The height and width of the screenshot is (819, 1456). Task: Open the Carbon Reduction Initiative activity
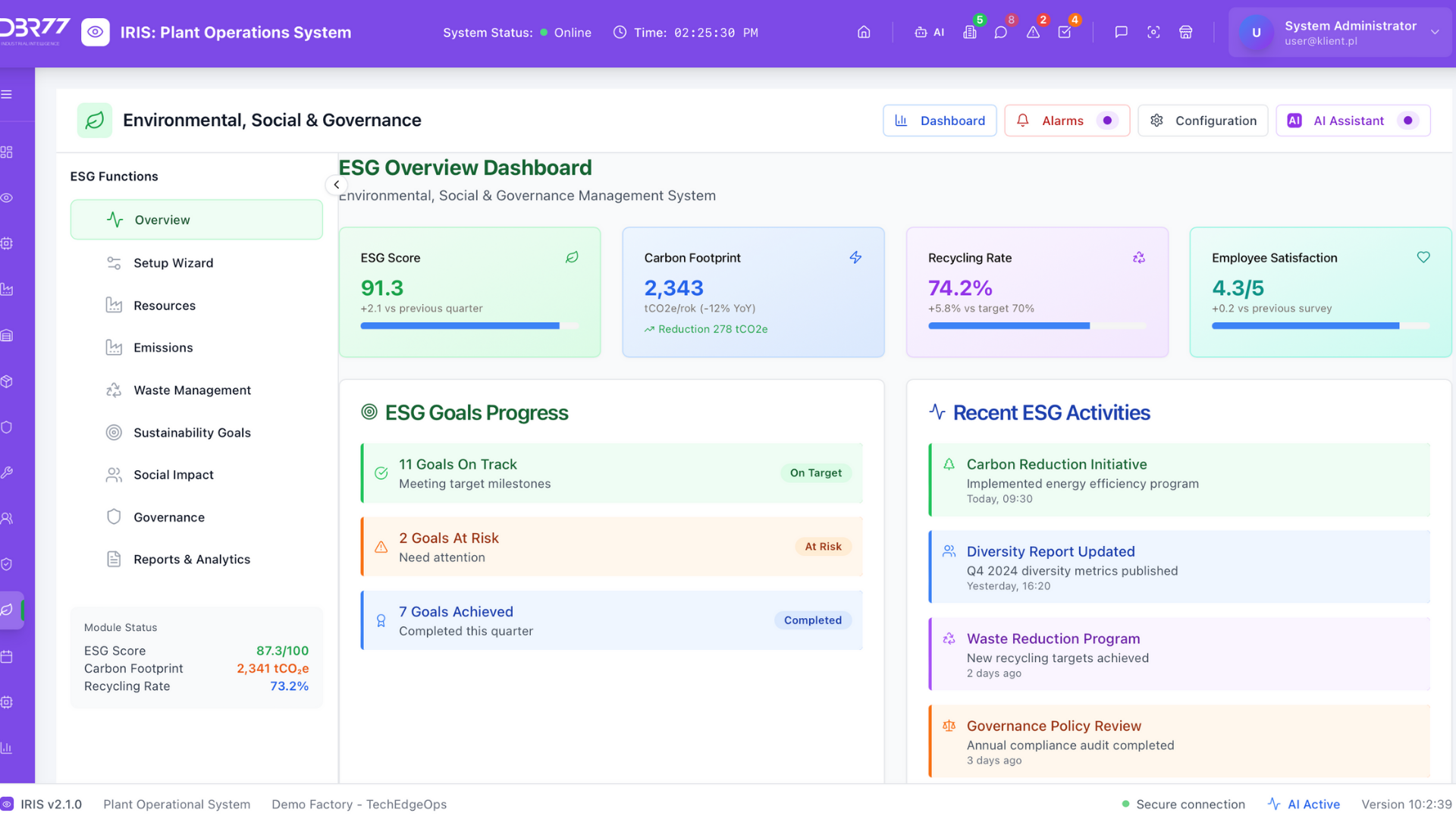pos(1178,480)
